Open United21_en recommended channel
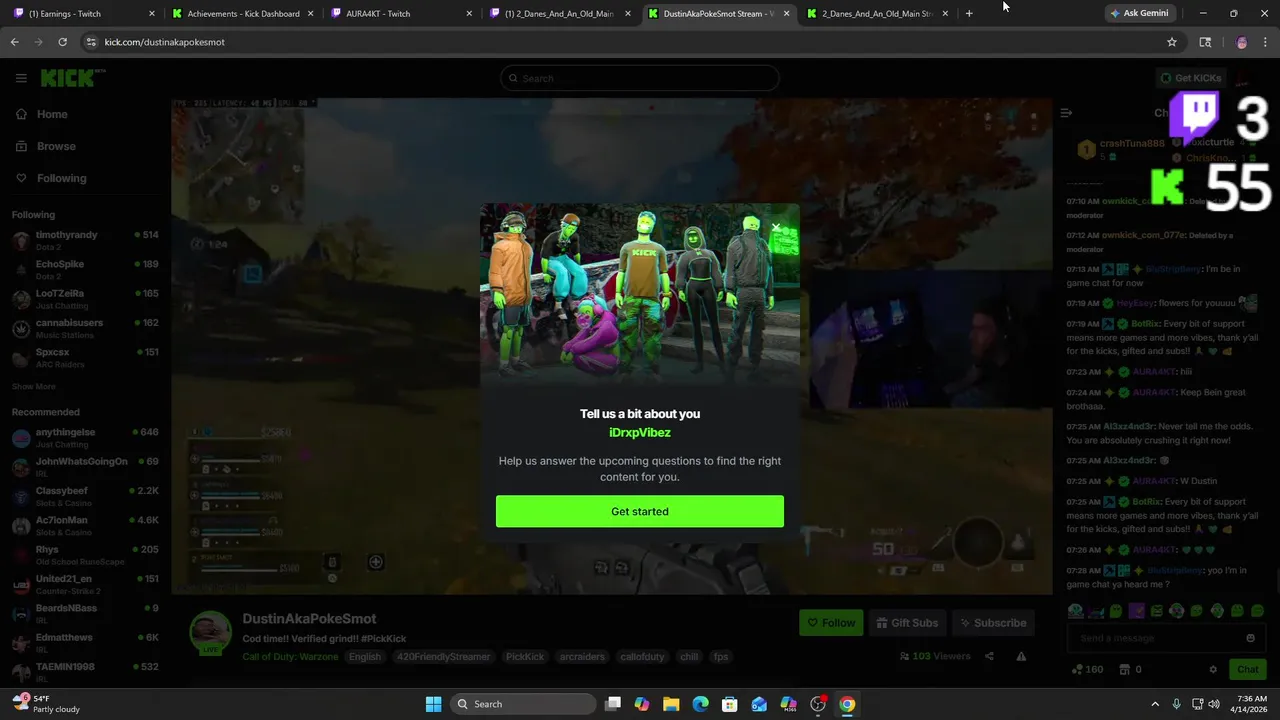The width and height of the screenshot is (1280, 720). 85,584
